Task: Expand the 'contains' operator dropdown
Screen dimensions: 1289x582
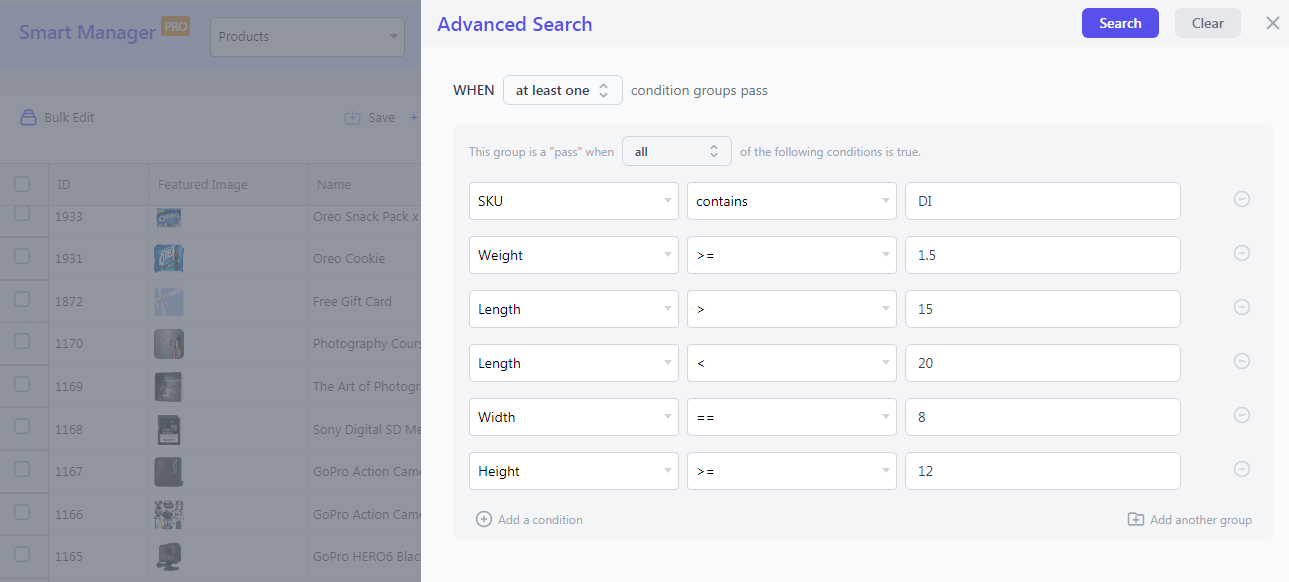Action: tap(792, 201)
